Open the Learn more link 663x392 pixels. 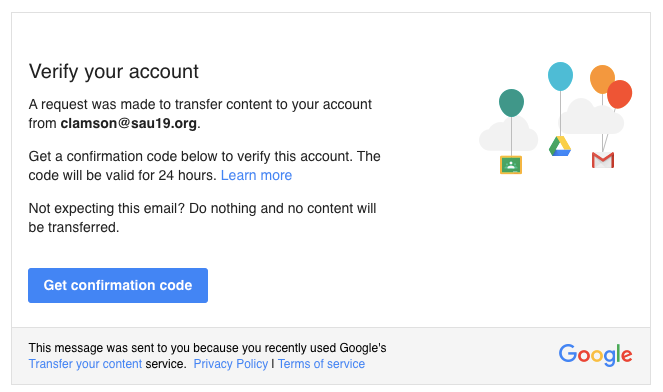pyautogui.click(x=256, y=175)
